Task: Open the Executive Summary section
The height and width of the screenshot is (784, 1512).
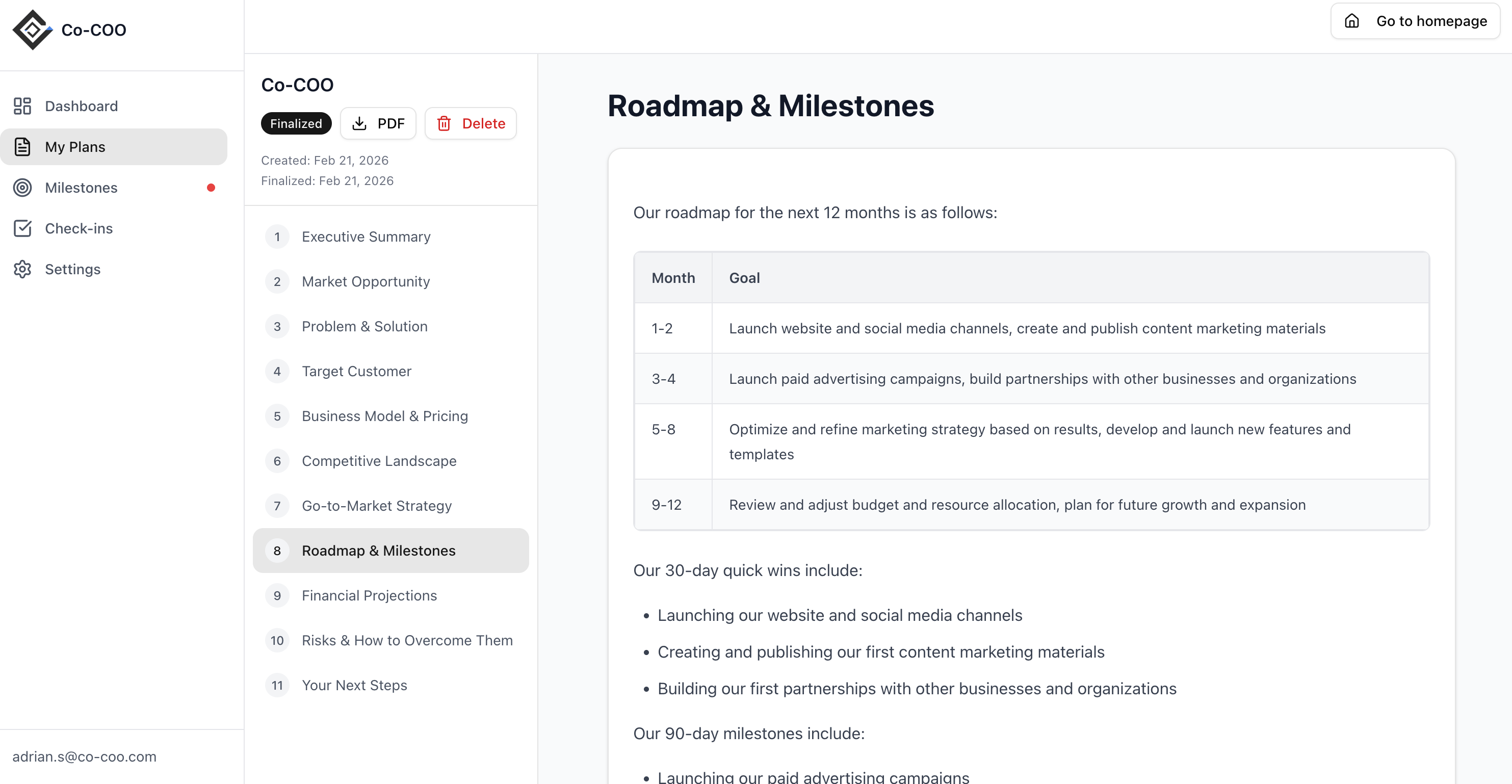Action: point(366,237)
